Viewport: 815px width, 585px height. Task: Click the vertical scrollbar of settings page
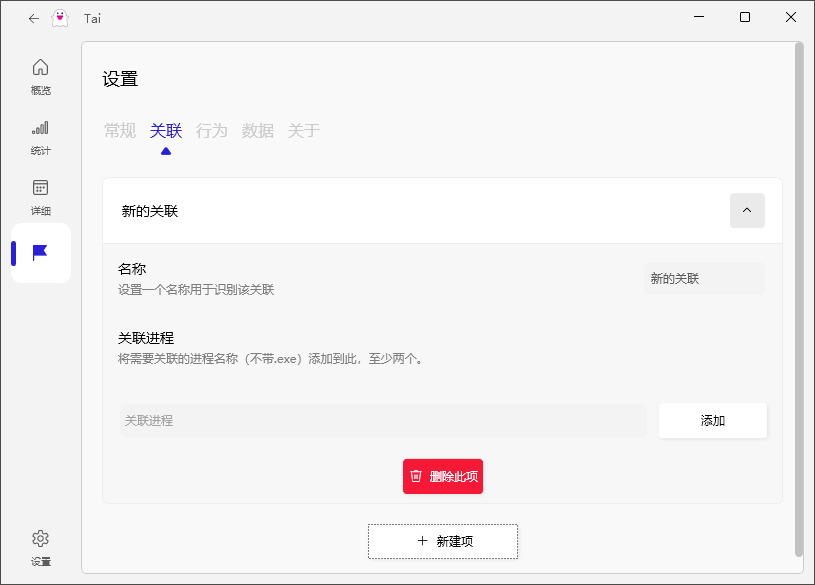point(799,300)
